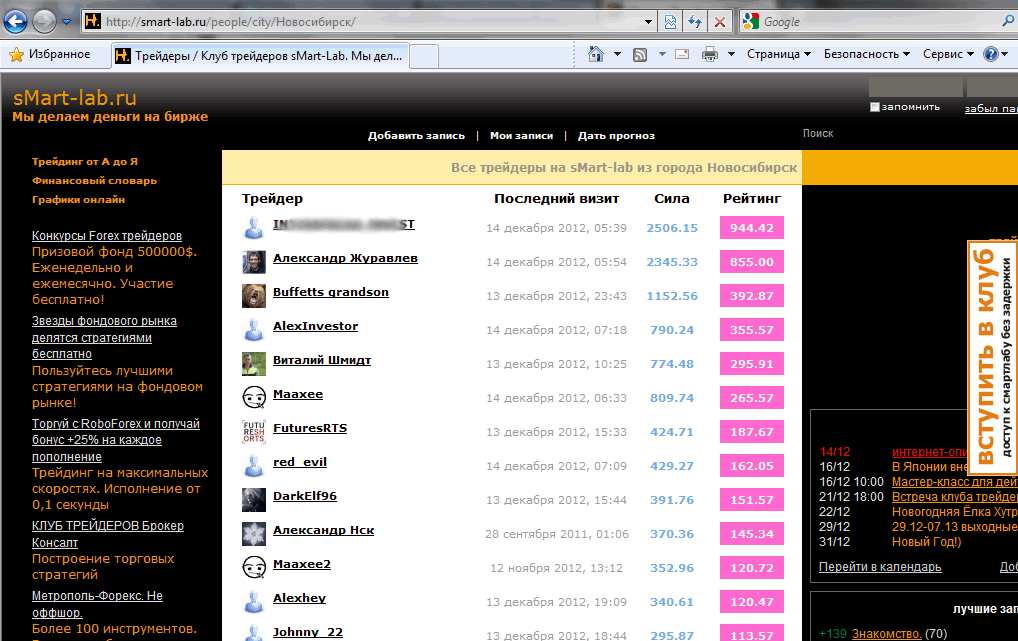Tick the 'запомнить' checkbox

[x=875, y=107]
